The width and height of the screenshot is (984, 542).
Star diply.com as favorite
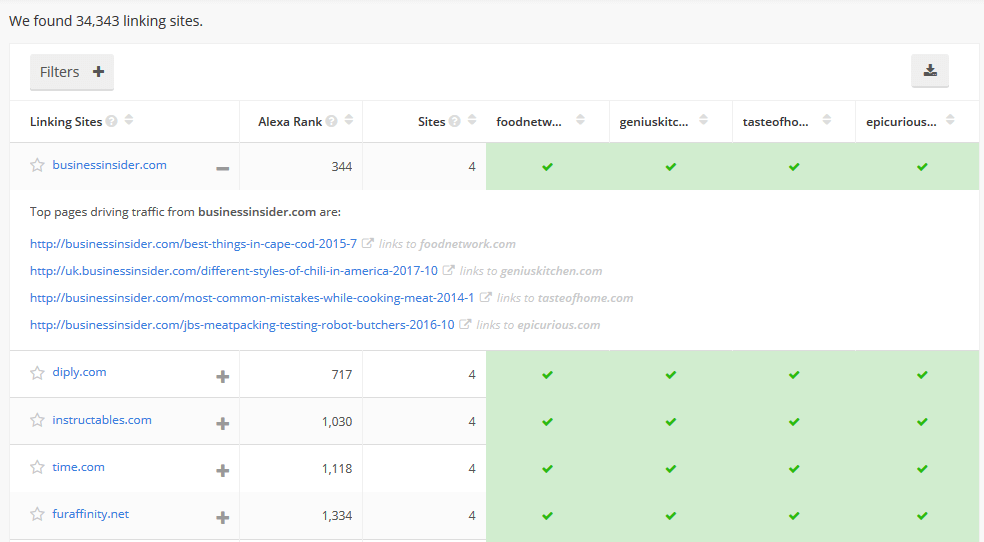click(38, 373)
